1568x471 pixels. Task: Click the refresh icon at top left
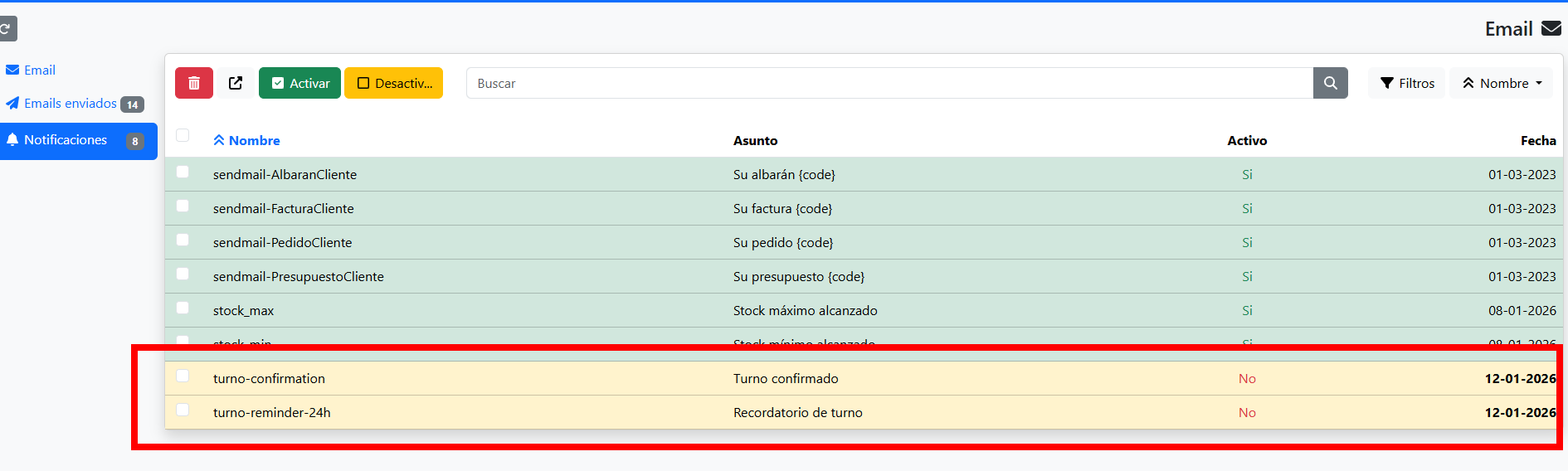[7, 29]
